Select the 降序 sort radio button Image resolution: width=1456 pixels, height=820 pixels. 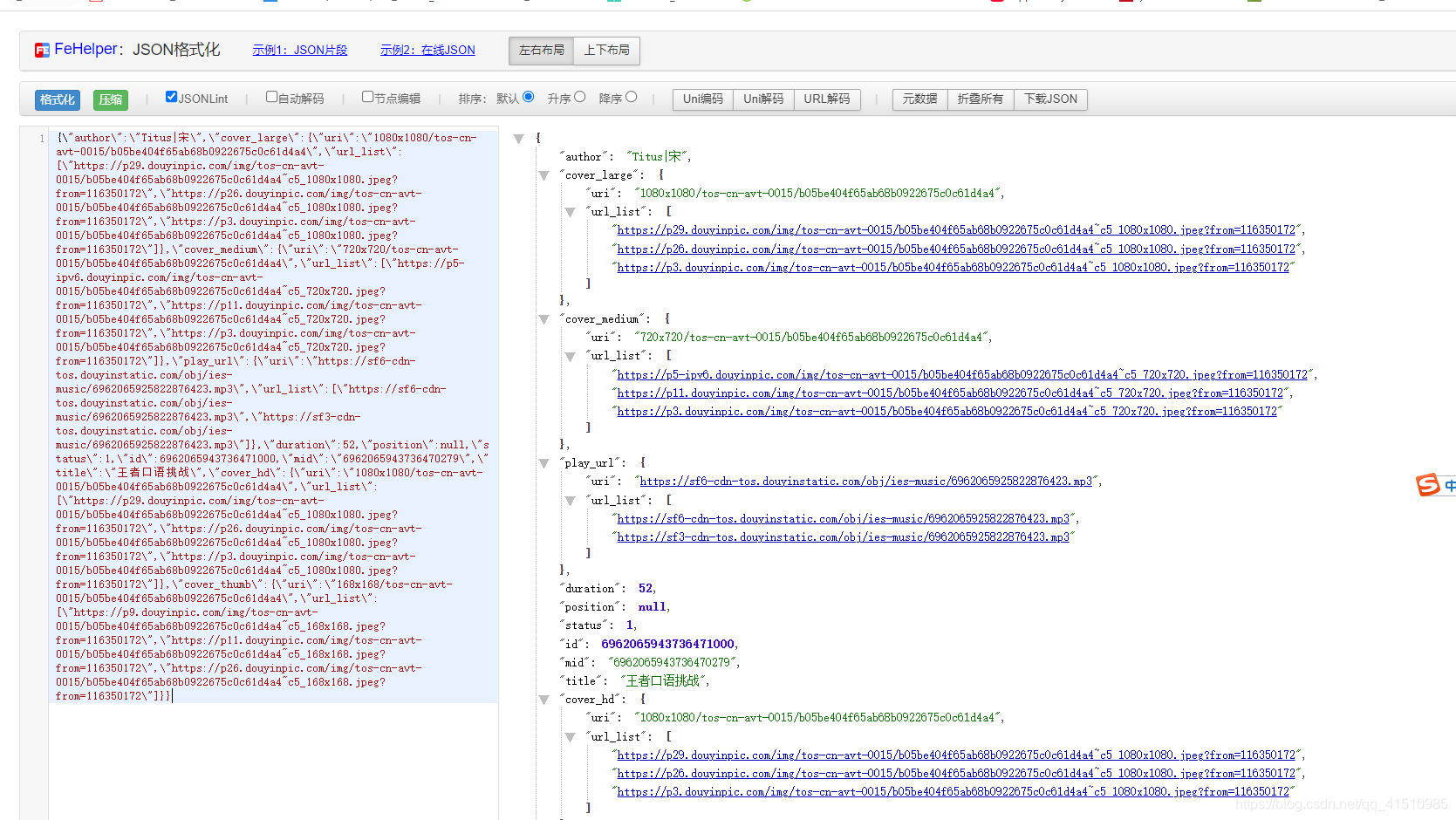(631, 97)
